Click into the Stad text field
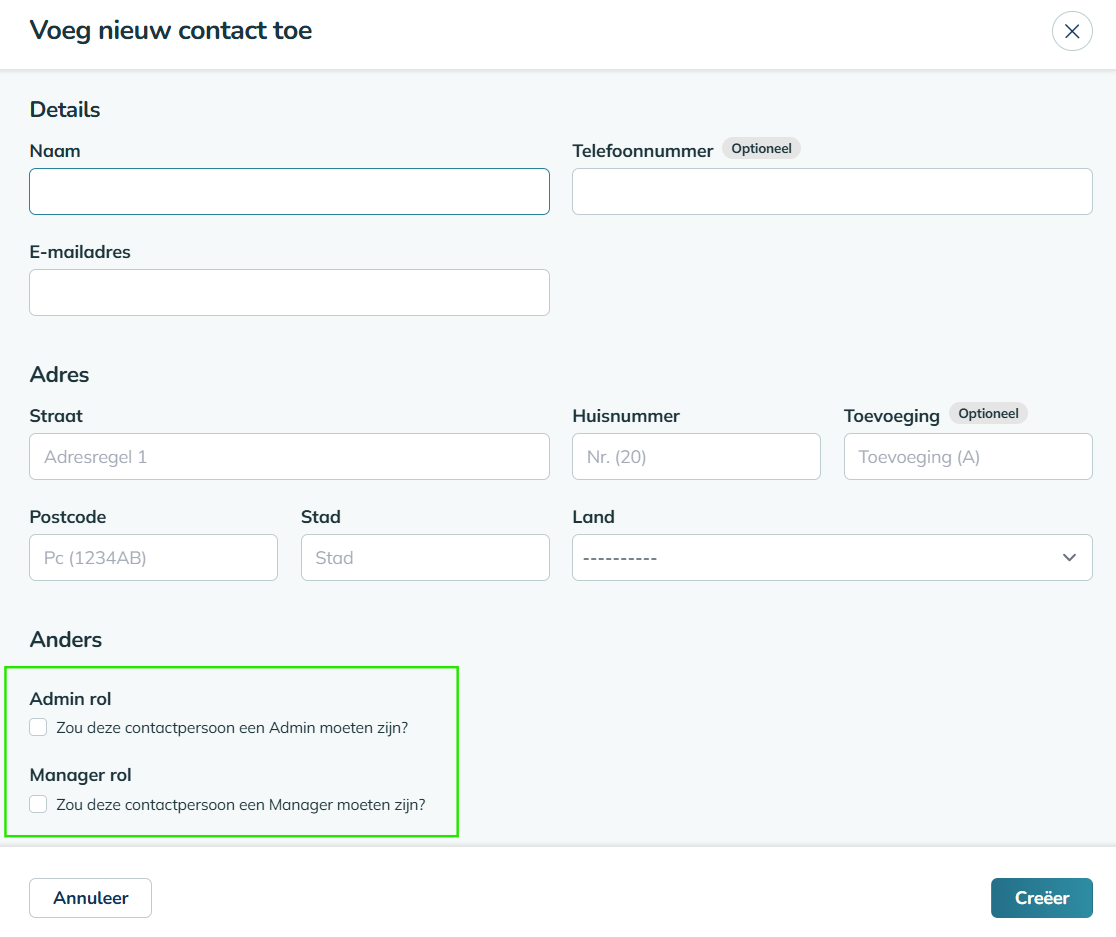1116x937 pixels. [425, 557]
